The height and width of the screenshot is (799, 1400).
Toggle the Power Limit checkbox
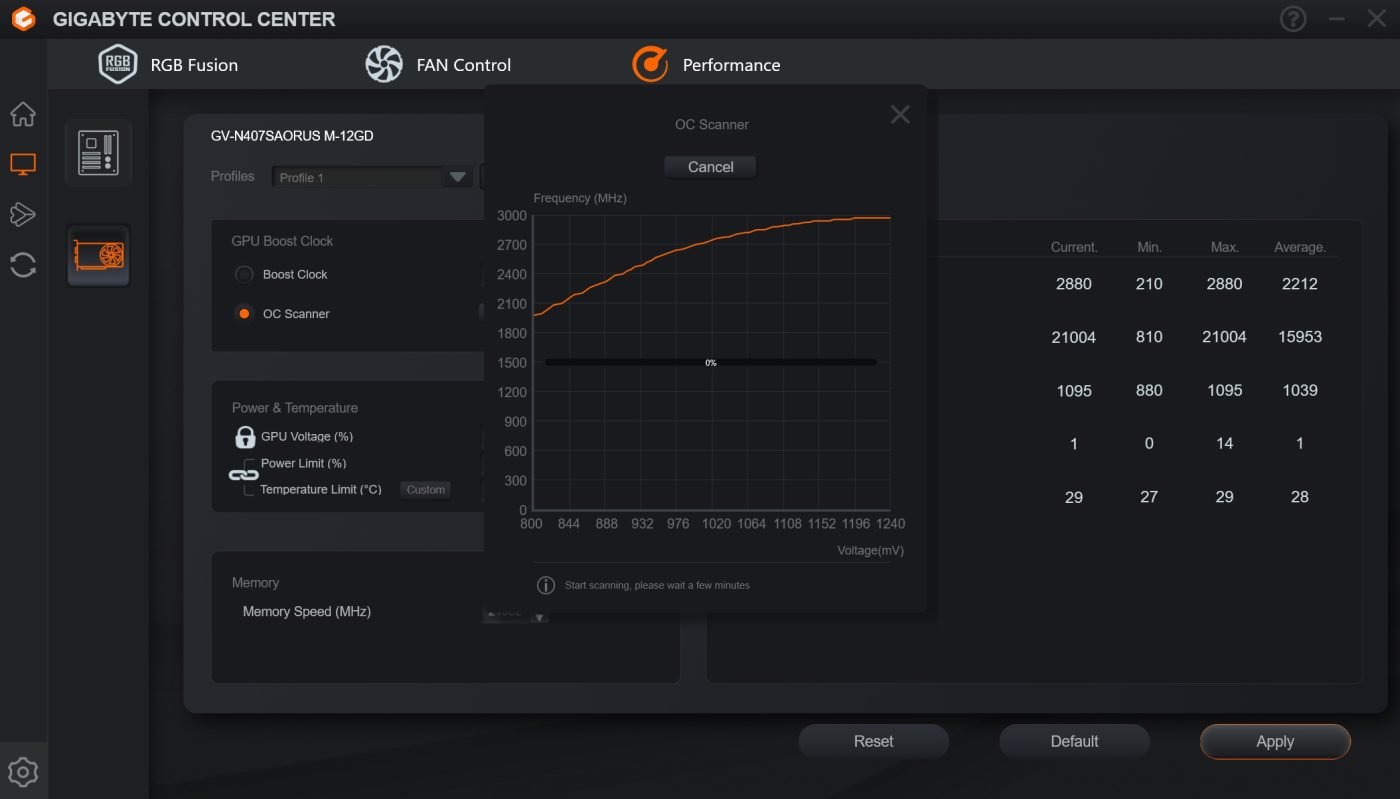point(250,464)
